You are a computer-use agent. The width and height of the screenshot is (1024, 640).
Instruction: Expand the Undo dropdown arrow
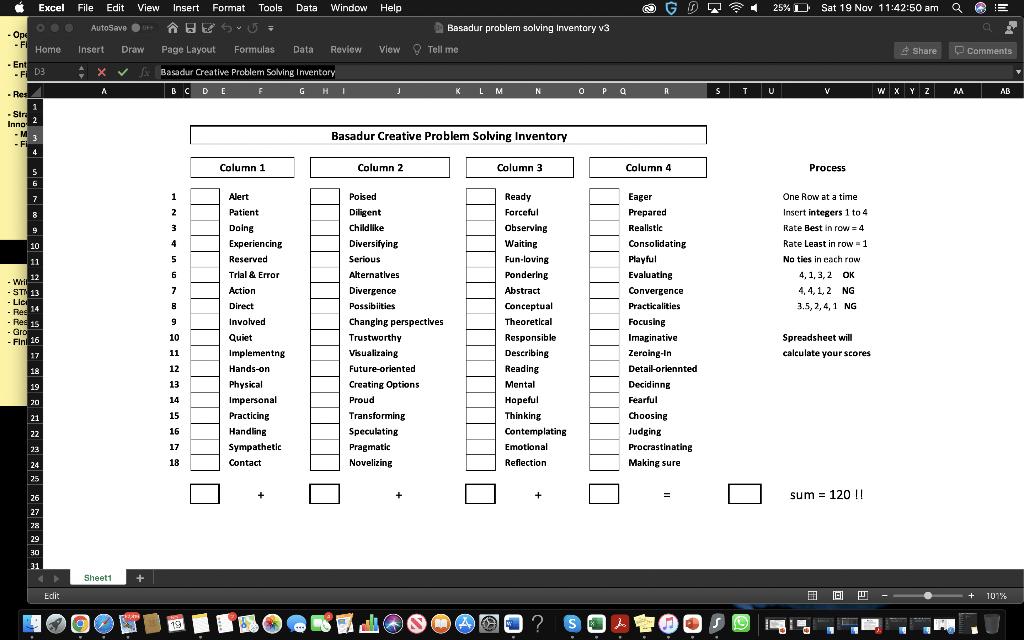coord(238,29)
